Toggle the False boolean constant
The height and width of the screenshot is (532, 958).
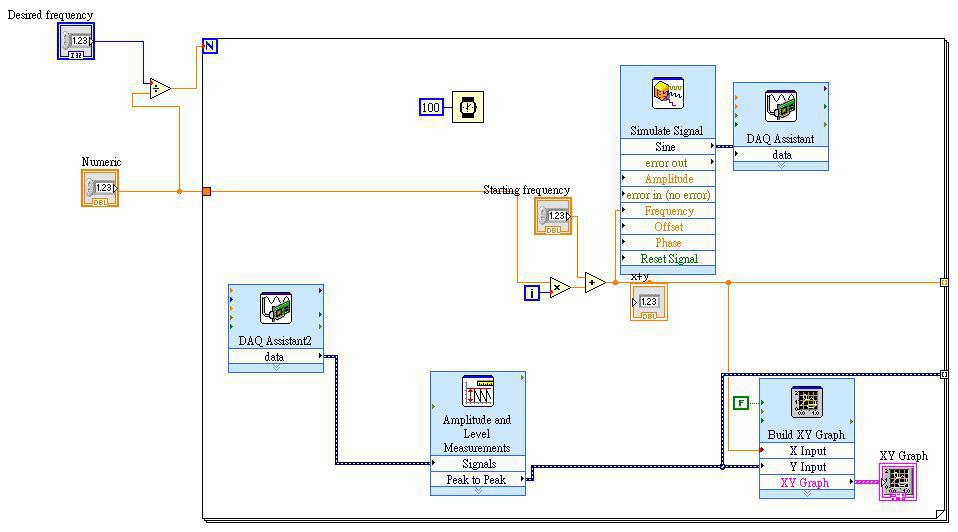740,403
